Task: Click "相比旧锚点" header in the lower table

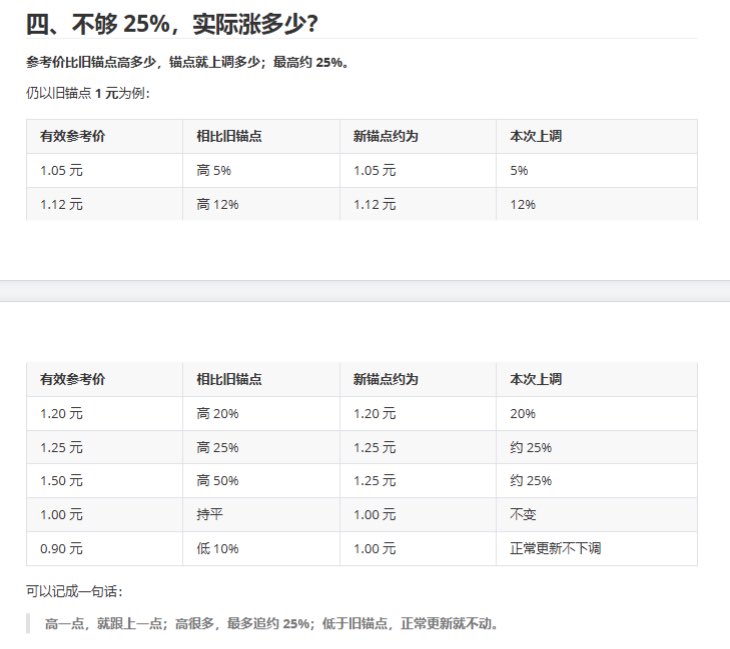Action: click(229, 379)
